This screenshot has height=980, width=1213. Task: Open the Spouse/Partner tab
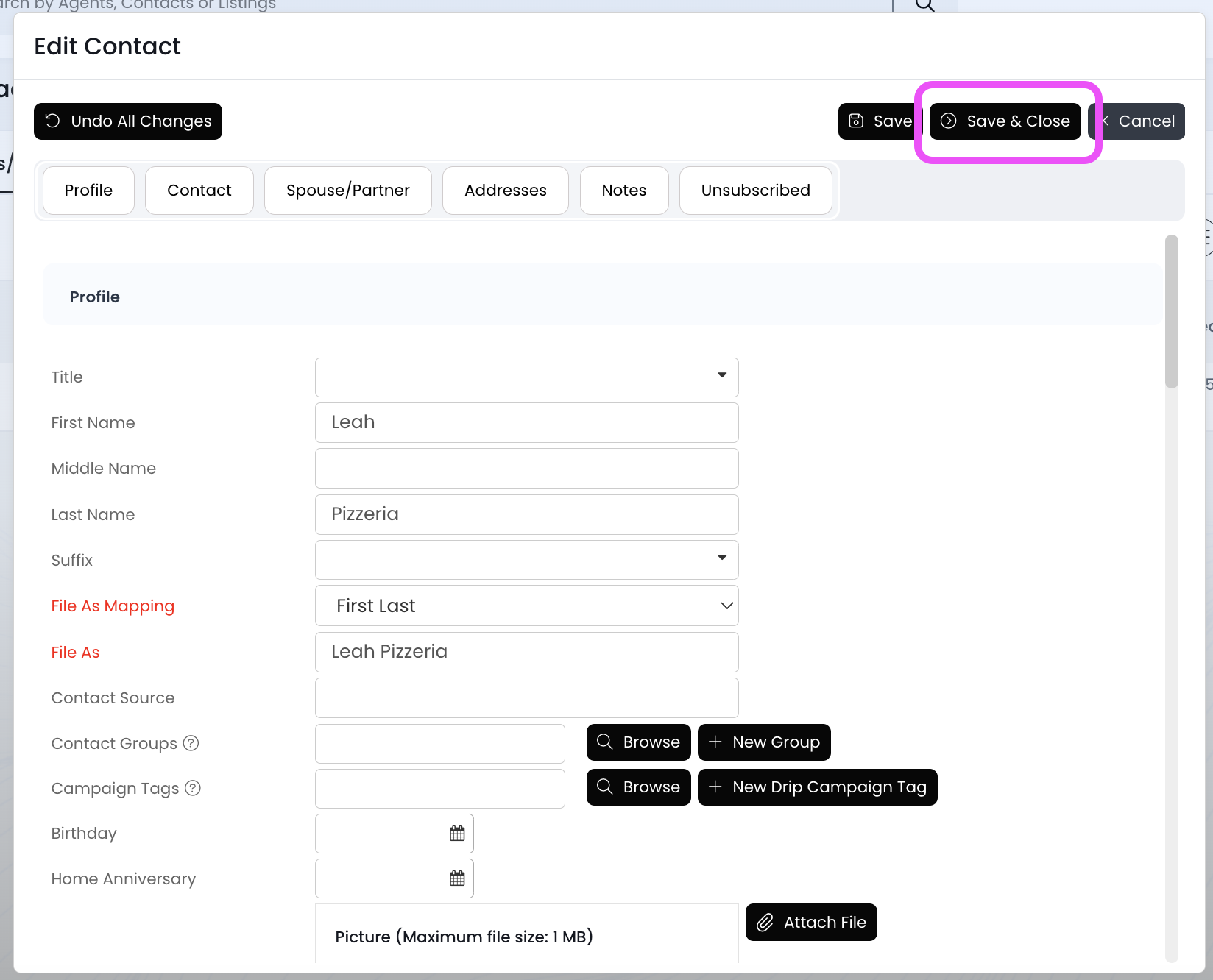[x=347, y=191]
